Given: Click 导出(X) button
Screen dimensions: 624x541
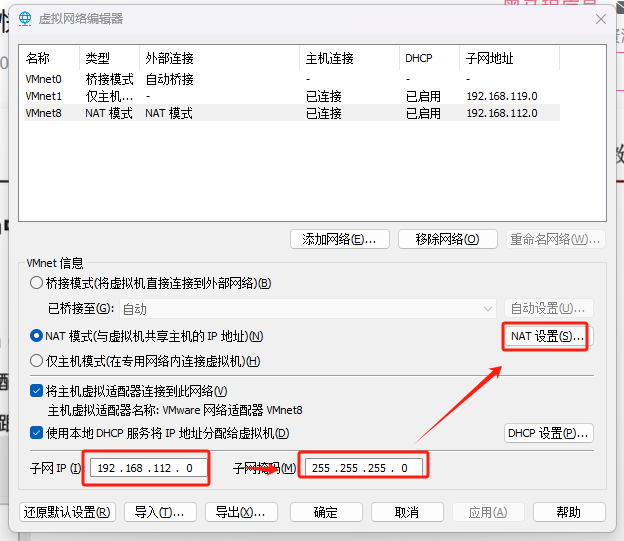Looking at the screenshot, I should [x=241, y=512].
